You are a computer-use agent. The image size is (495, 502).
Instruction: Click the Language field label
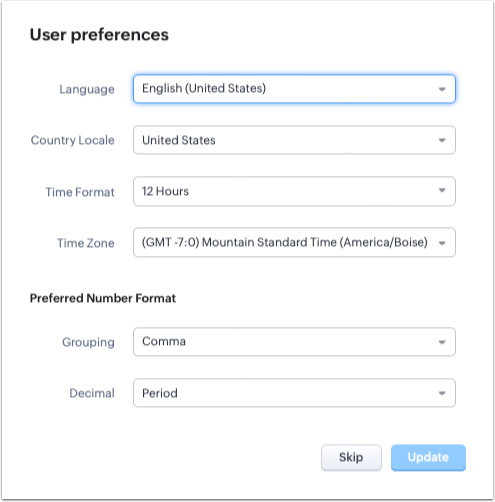click(87, 89)
